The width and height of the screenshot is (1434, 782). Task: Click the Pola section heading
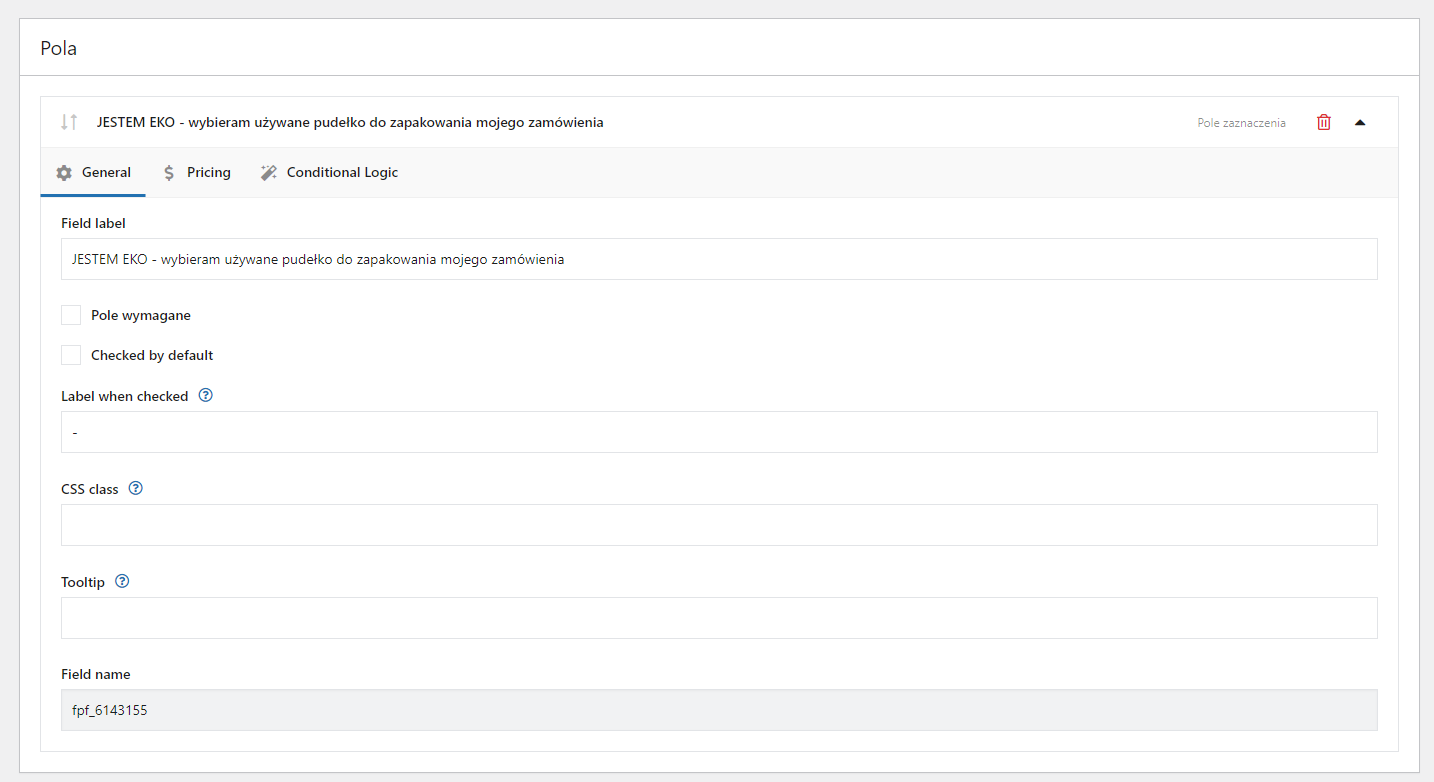[59, 48]
